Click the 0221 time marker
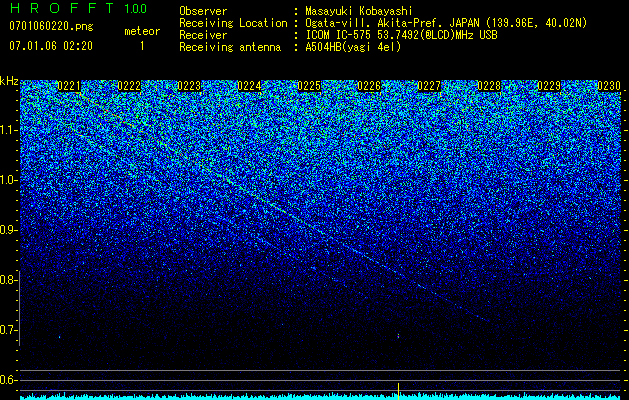 coord(69,86)
